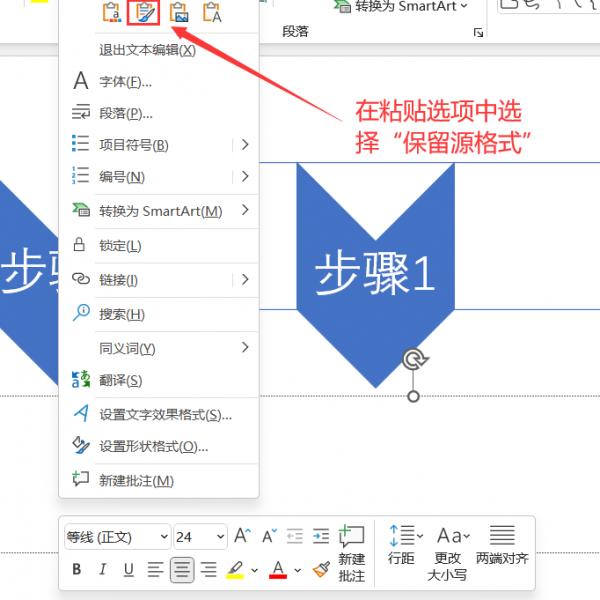Increase the list indent level

tap(321, 536)
